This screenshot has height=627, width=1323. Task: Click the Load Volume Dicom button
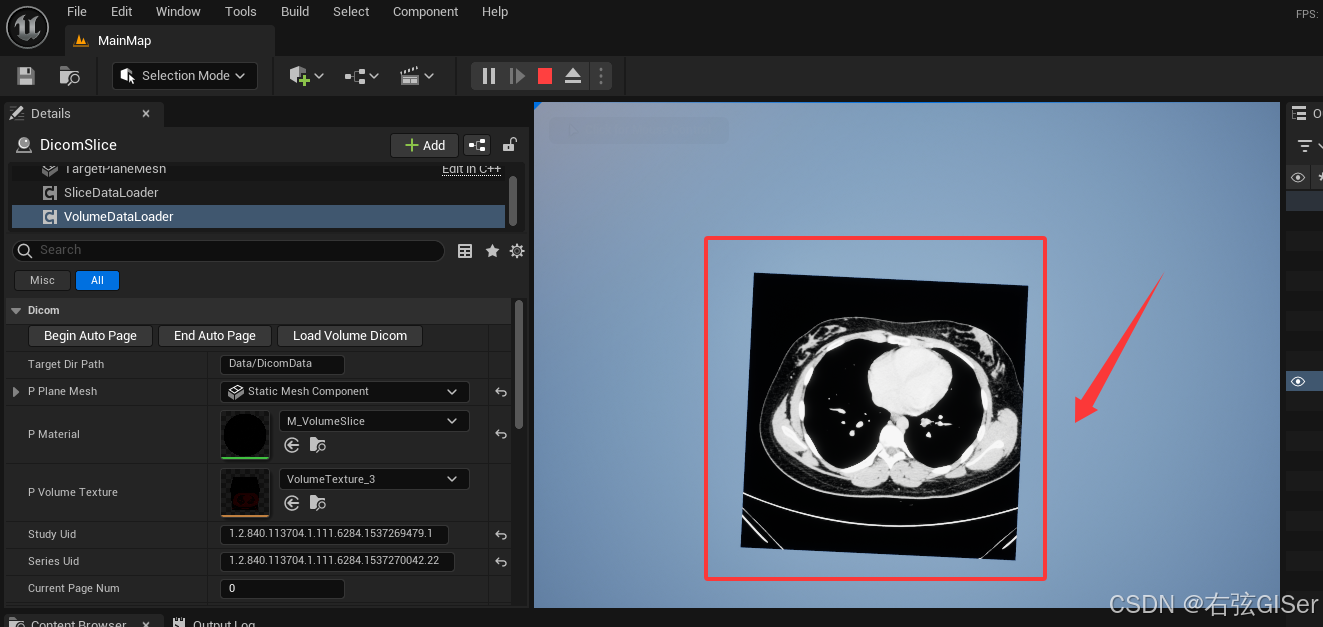click(x=350, y=336)
